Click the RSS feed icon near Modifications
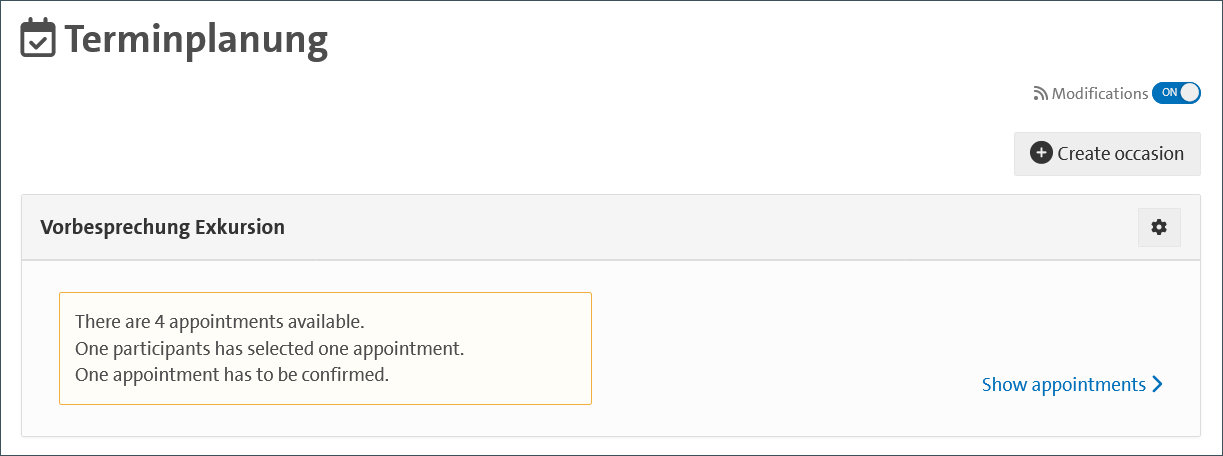1223x456 pixels. 1040,94
